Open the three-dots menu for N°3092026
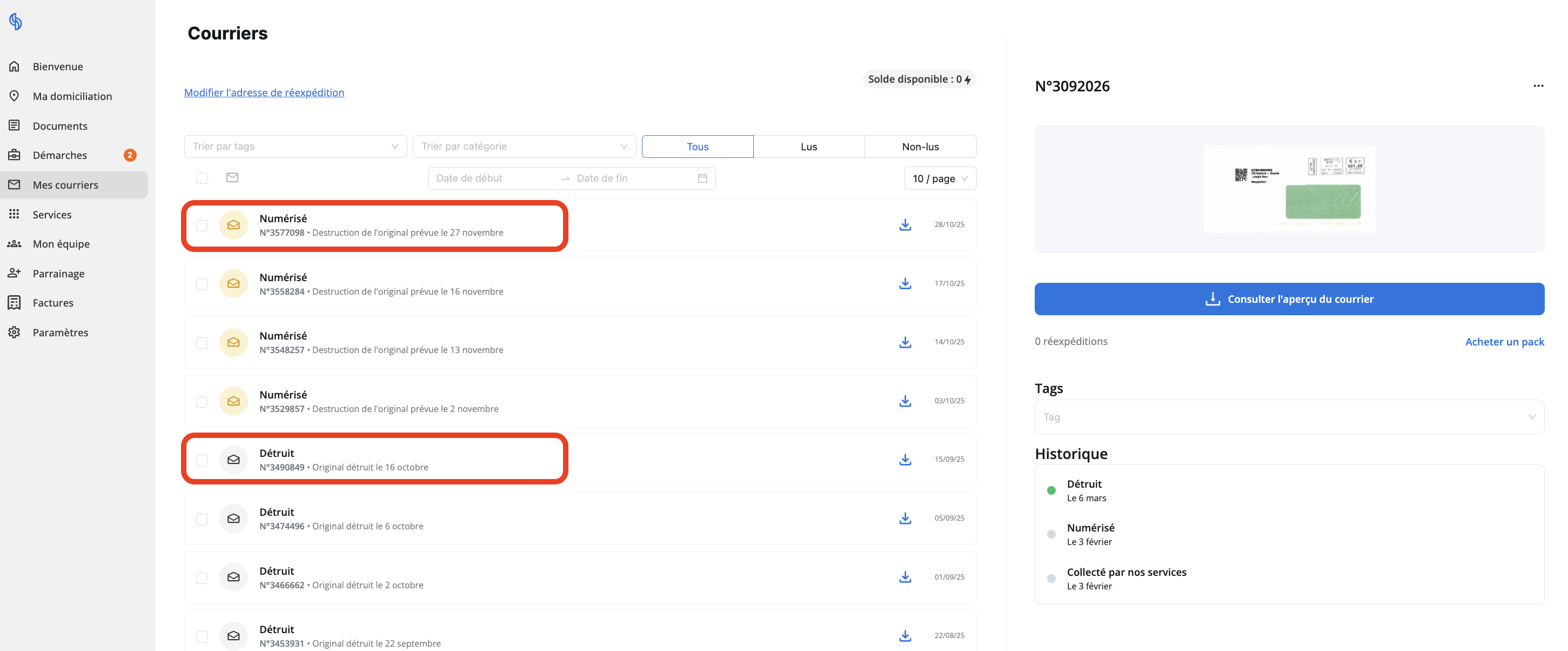This screenshot has width=1568, height=651. pos(1538,86)
